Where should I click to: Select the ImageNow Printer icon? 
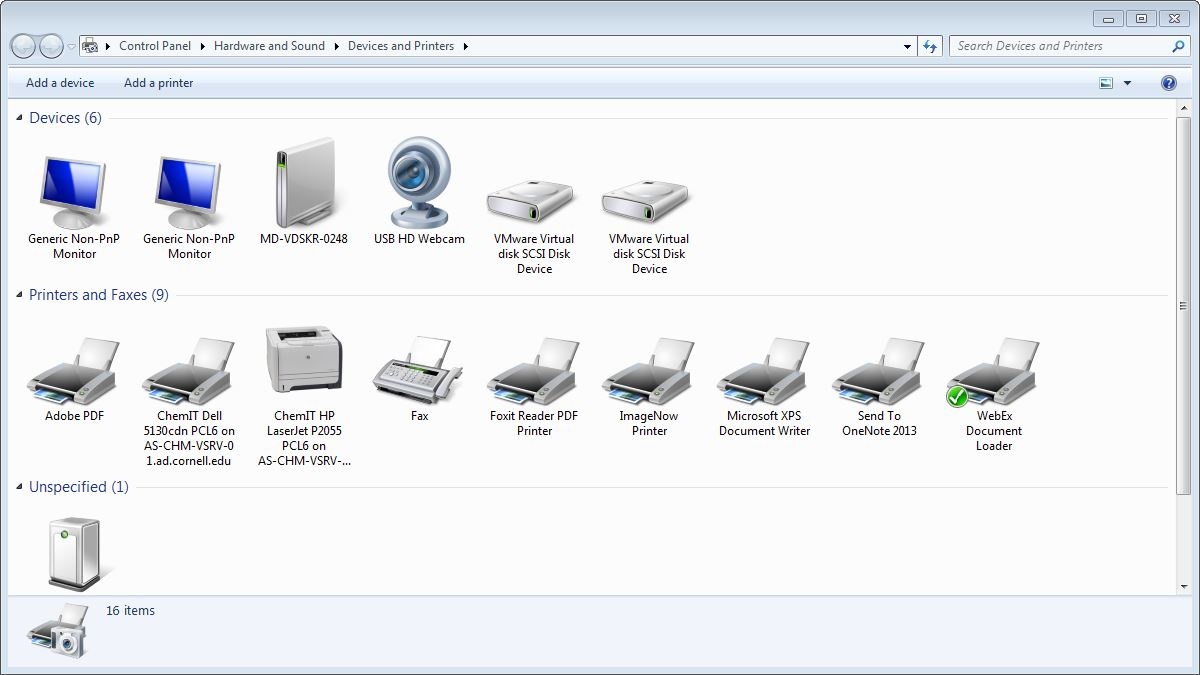click(649, 371)
